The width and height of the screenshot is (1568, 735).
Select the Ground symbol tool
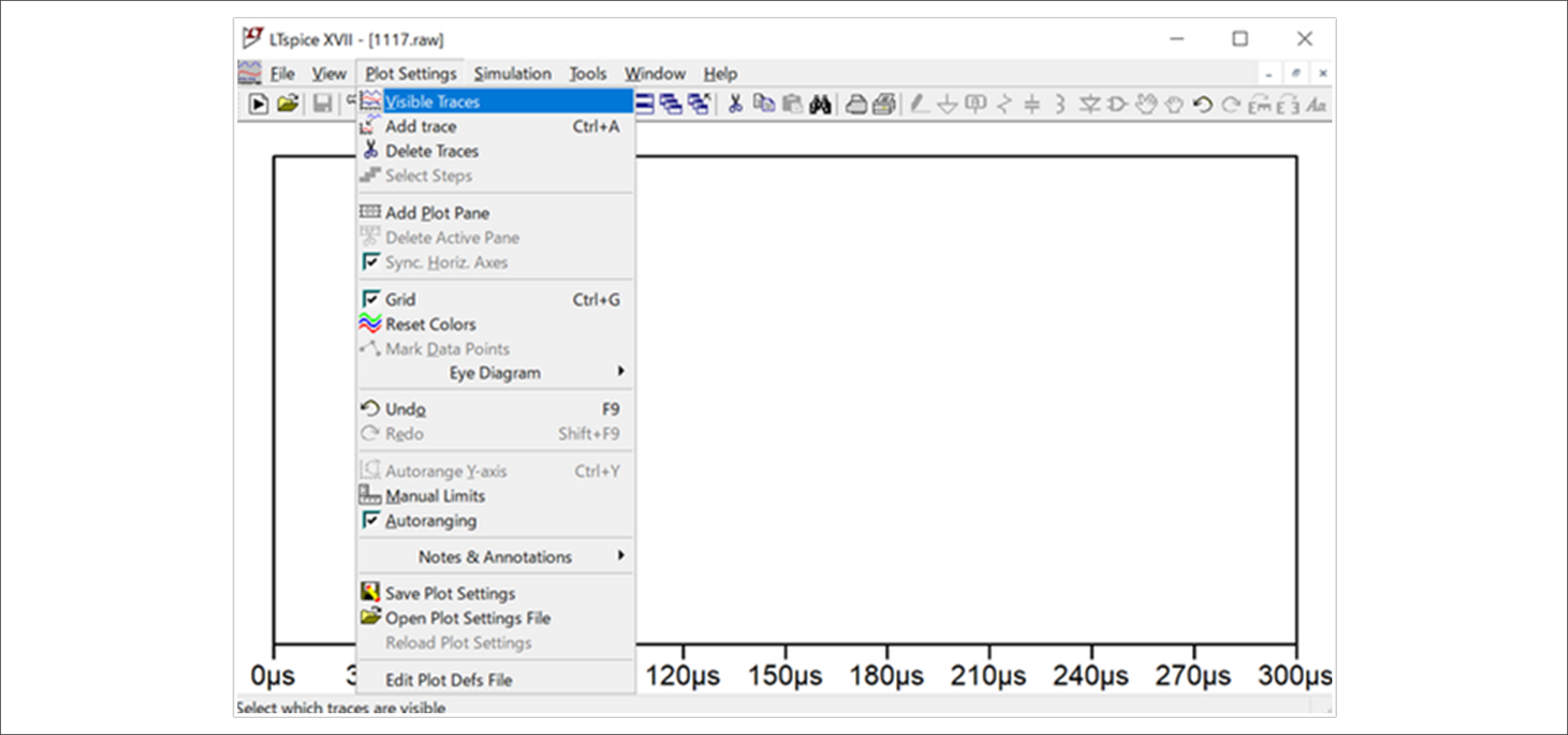pos(947,105)
